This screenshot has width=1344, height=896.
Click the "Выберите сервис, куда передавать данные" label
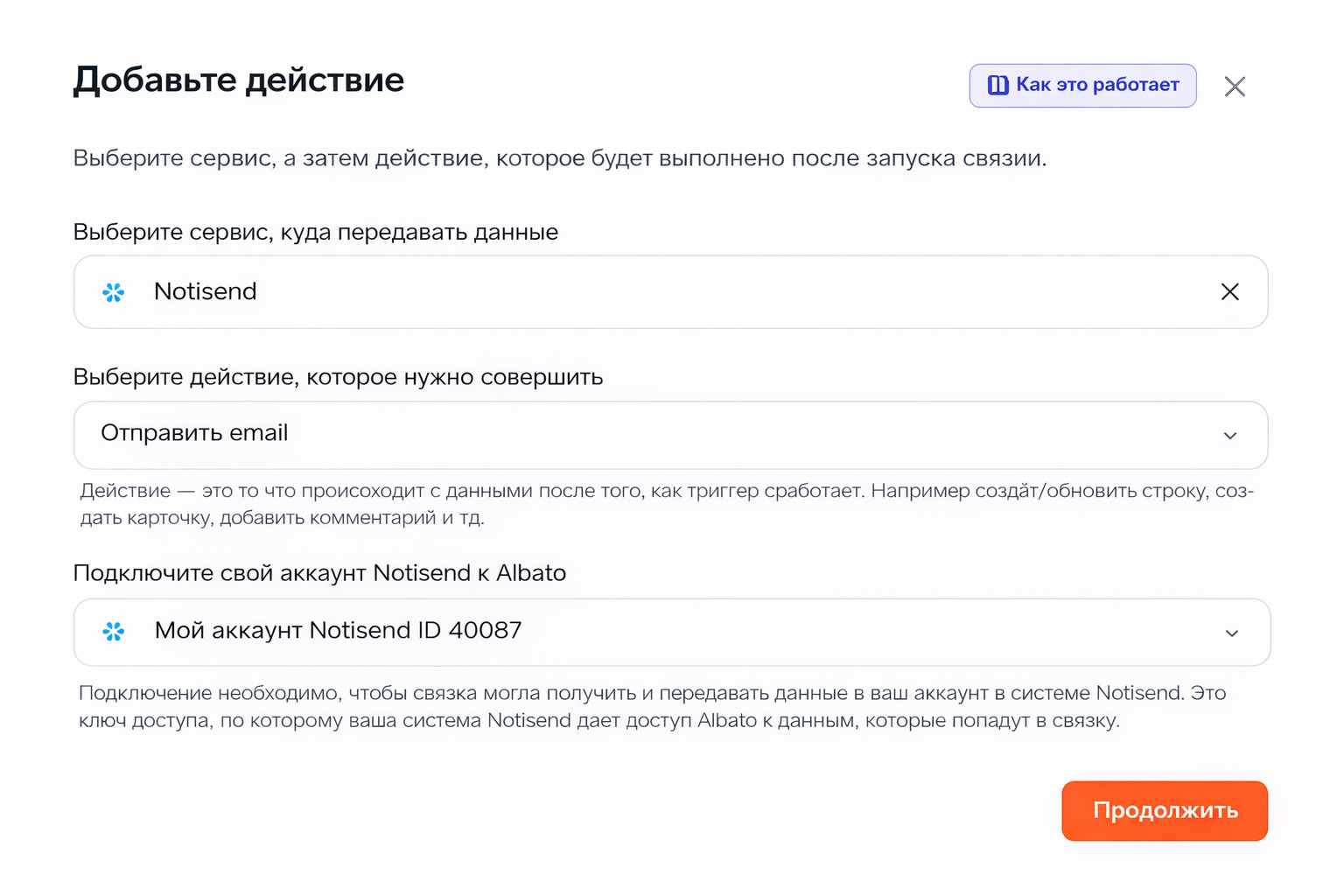pyautogui.click(x=315, y=232)
